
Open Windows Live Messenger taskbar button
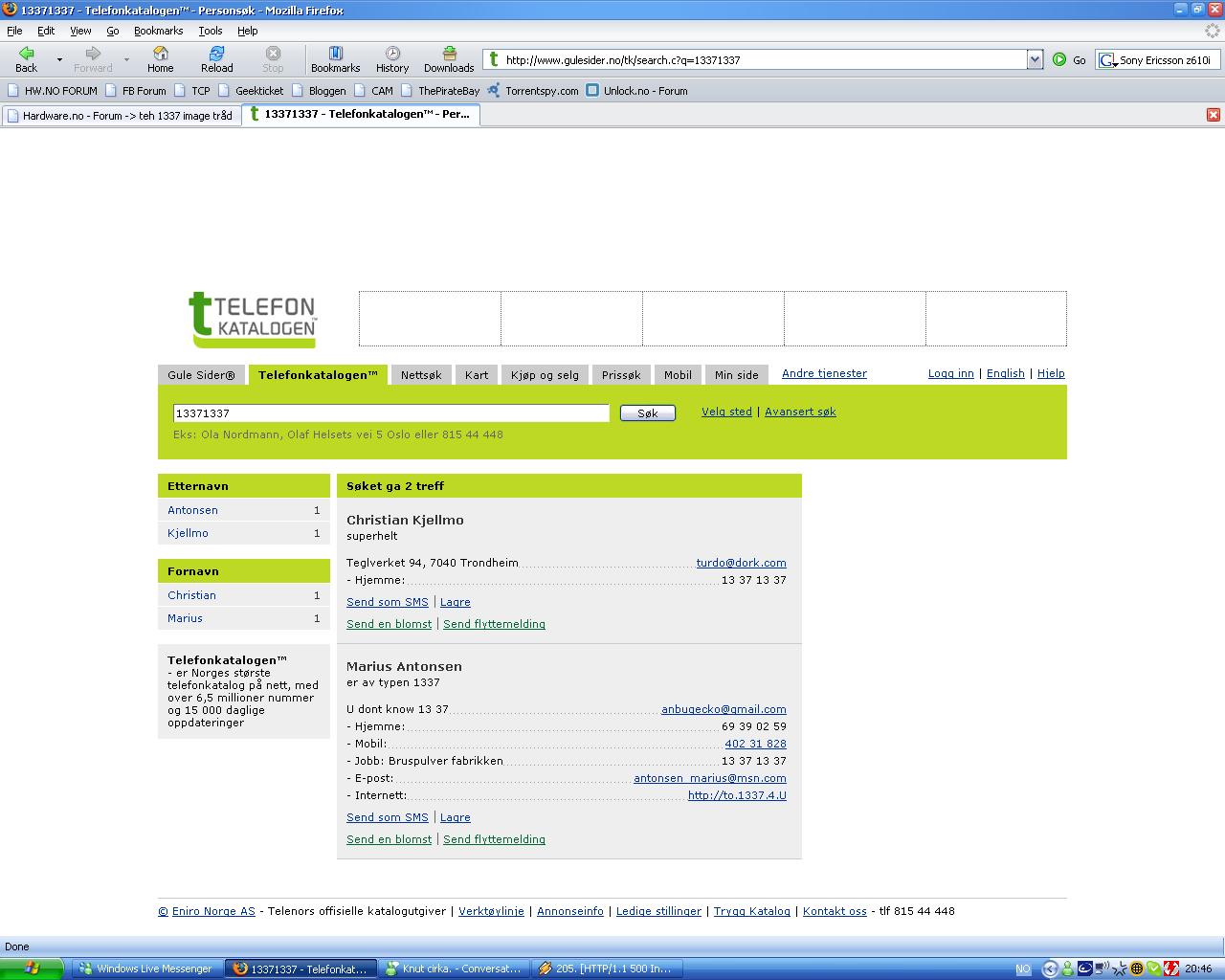145,969
